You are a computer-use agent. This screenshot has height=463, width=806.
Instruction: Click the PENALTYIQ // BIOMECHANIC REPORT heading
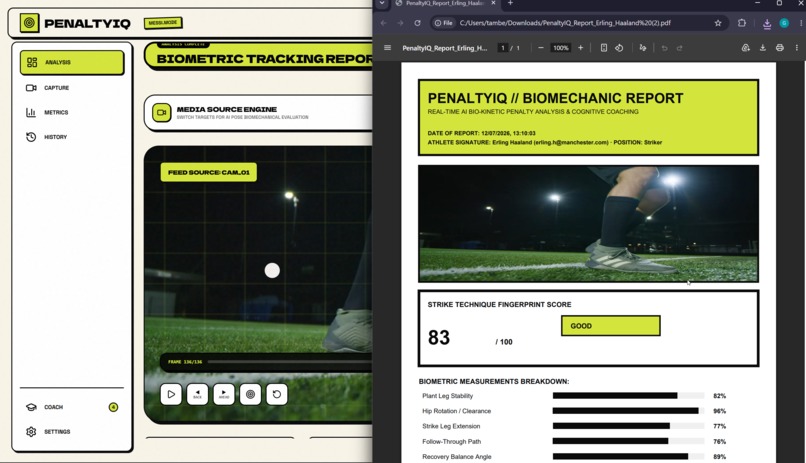click(556, 98)
